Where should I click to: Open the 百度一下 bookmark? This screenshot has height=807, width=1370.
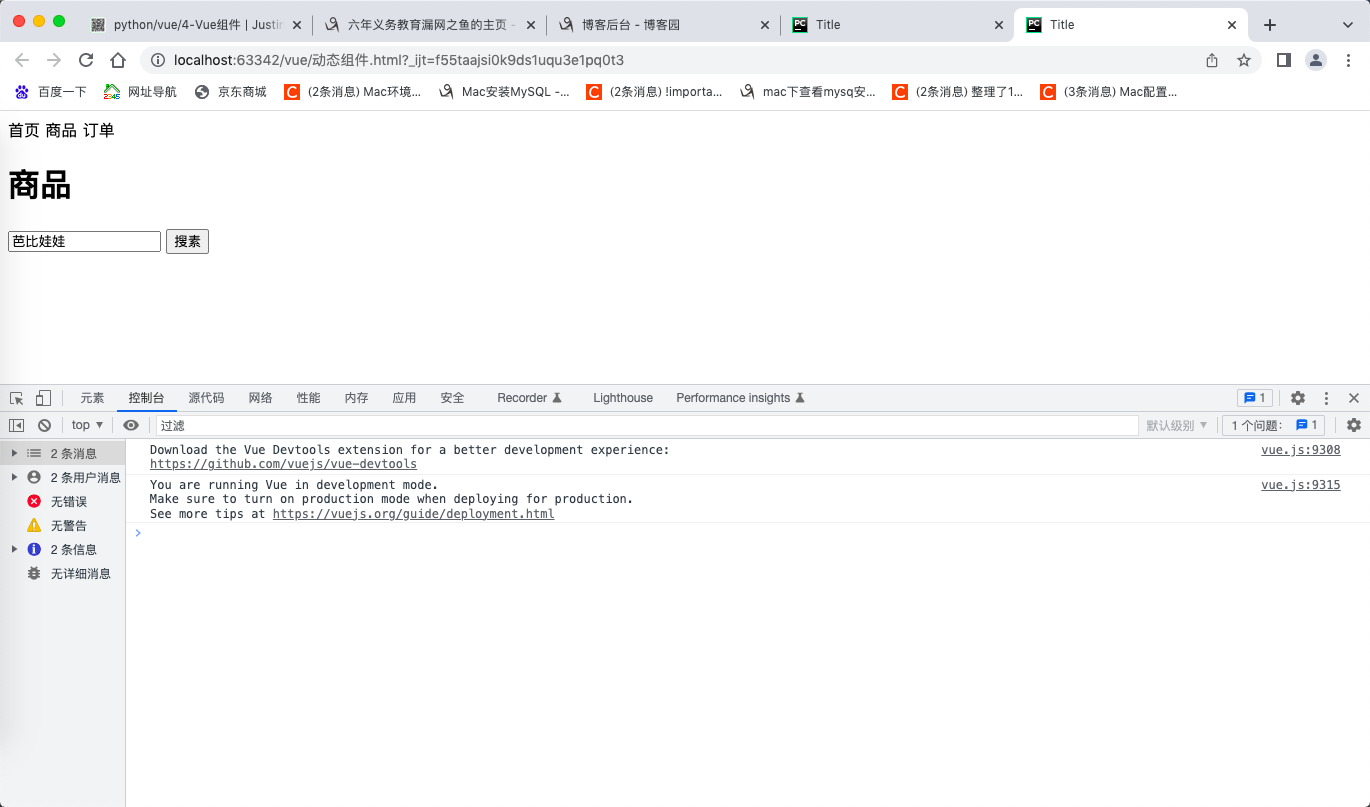(51, 92)
